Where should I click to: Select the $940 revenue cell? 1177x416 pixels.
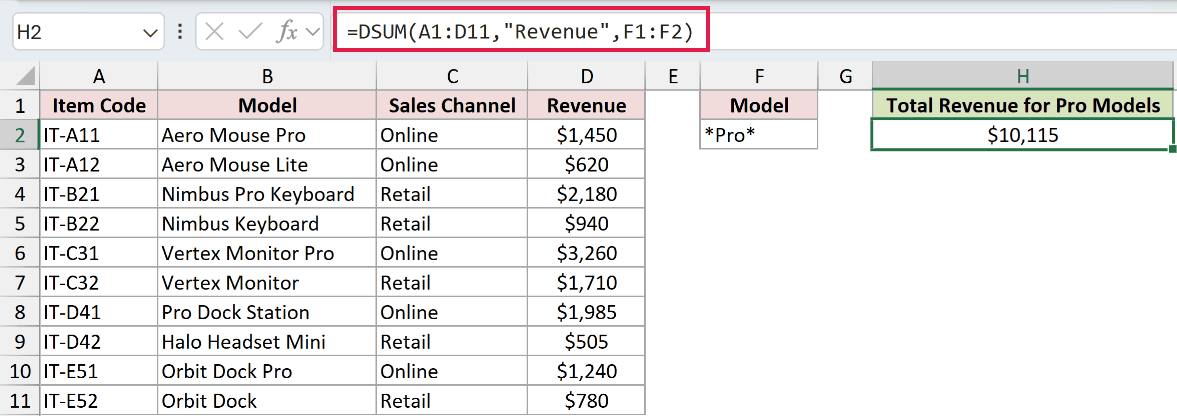click(586, 224)
